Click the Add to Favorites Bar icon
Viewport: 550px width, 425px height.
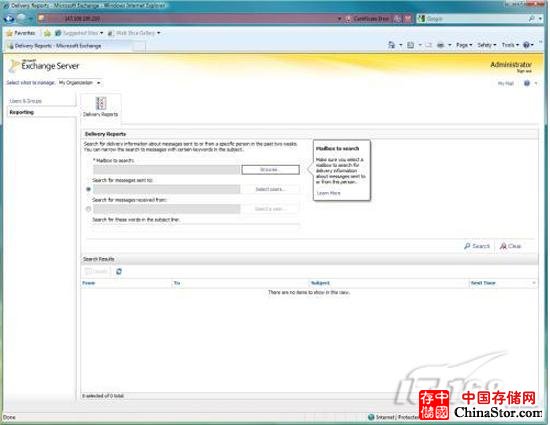(47, 33)
